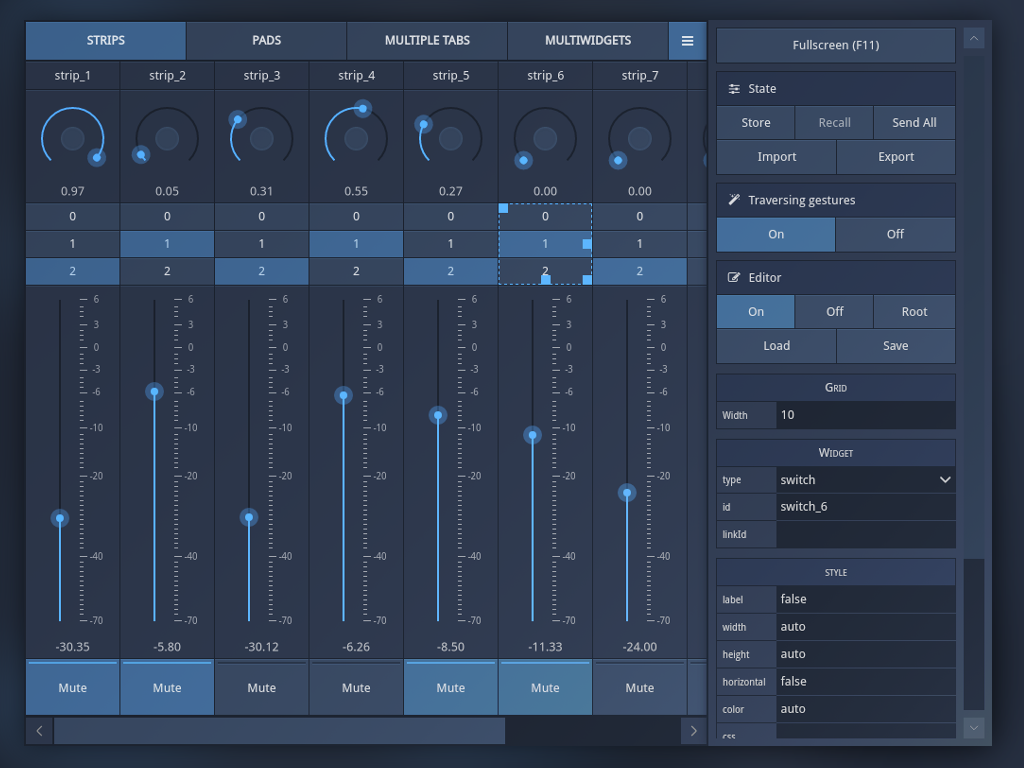This screenshot has height=768, width=1024.
Task: Collapse the Editor section header
Action: click(836, 278)
